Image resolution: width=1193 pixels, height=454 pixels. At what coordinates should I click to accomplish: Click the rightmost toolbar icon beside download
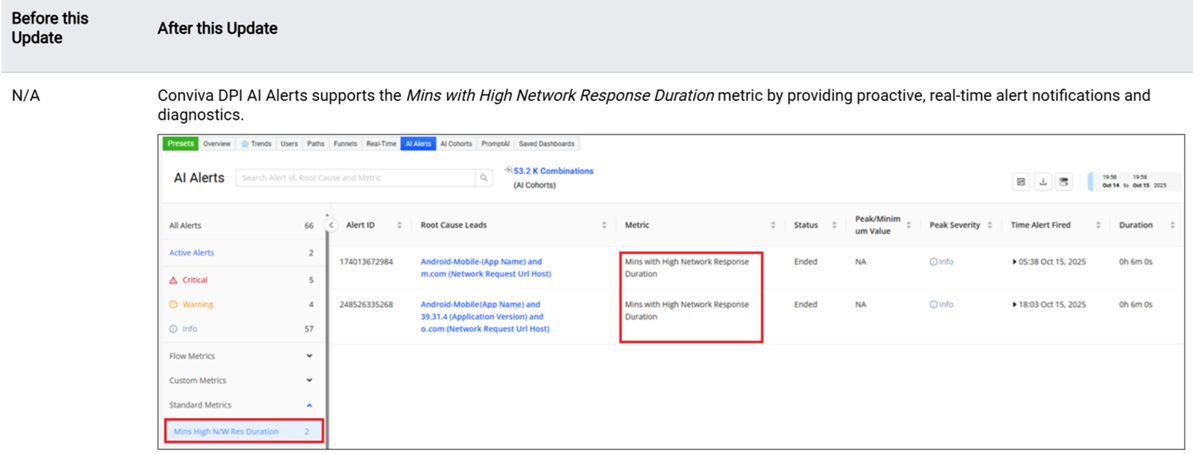1064,182
